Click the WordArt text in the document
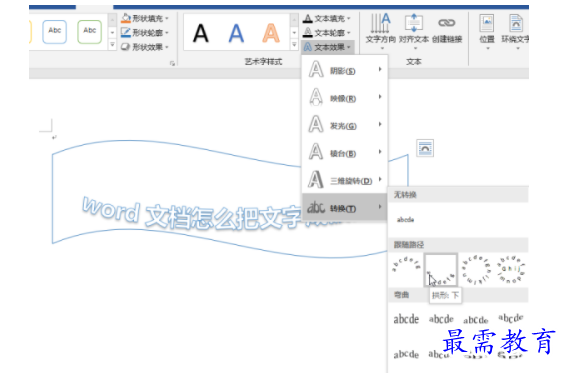This screenshot has width=564, height=373. pyautogui.click(x=191, y=215)
